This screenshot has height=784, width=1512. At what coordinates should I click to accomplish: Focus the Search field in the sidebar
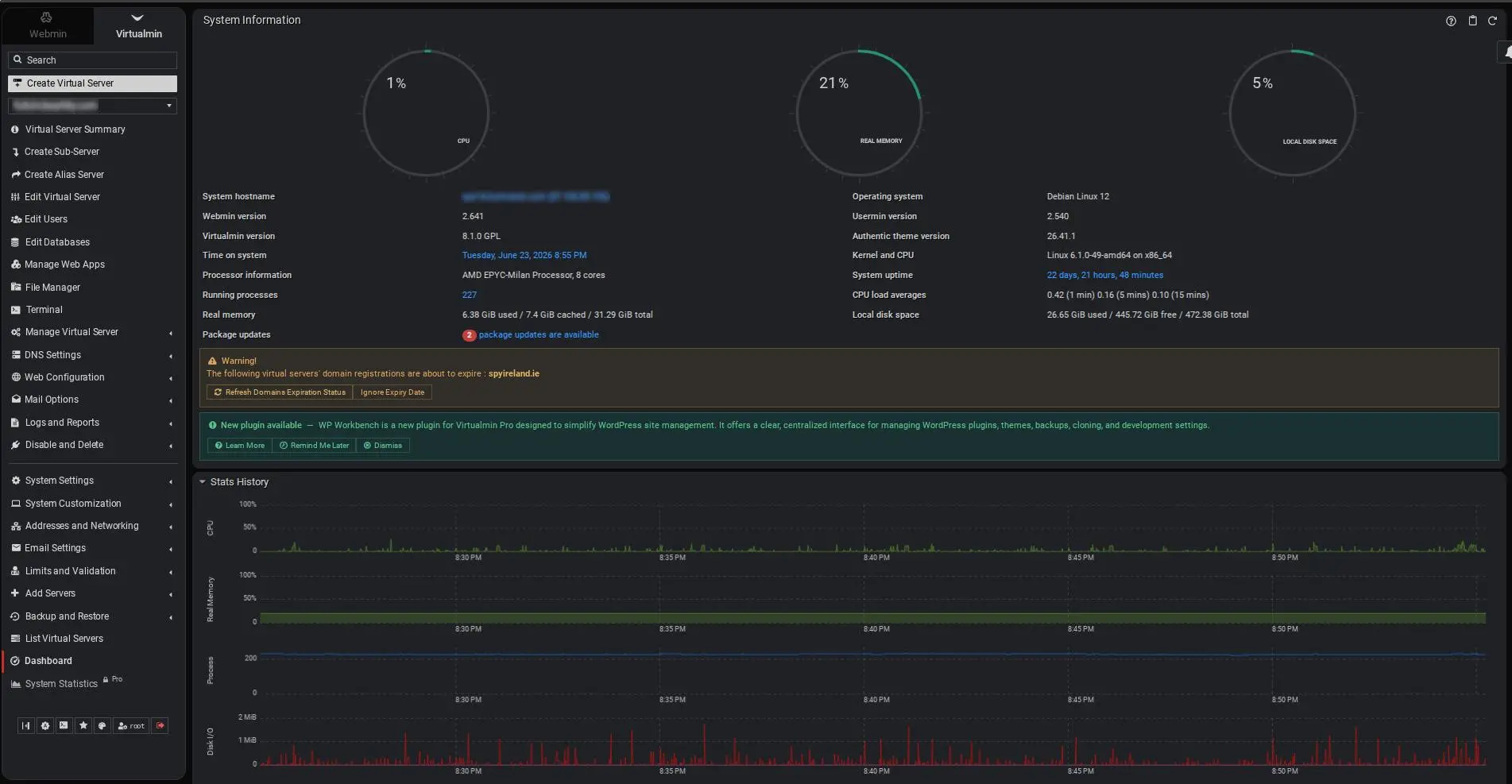92,60
